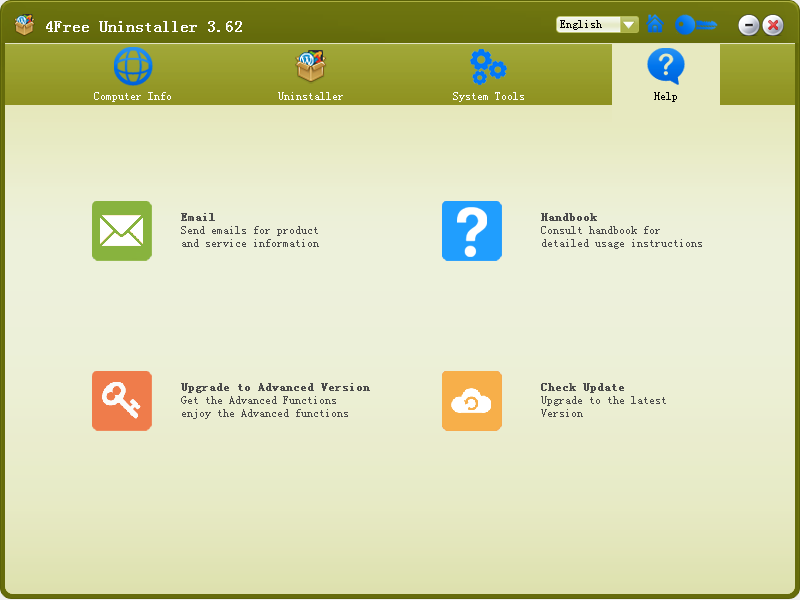The image size is (800, 600).
Task: Click the Email heading link
Action: point(198,217)
